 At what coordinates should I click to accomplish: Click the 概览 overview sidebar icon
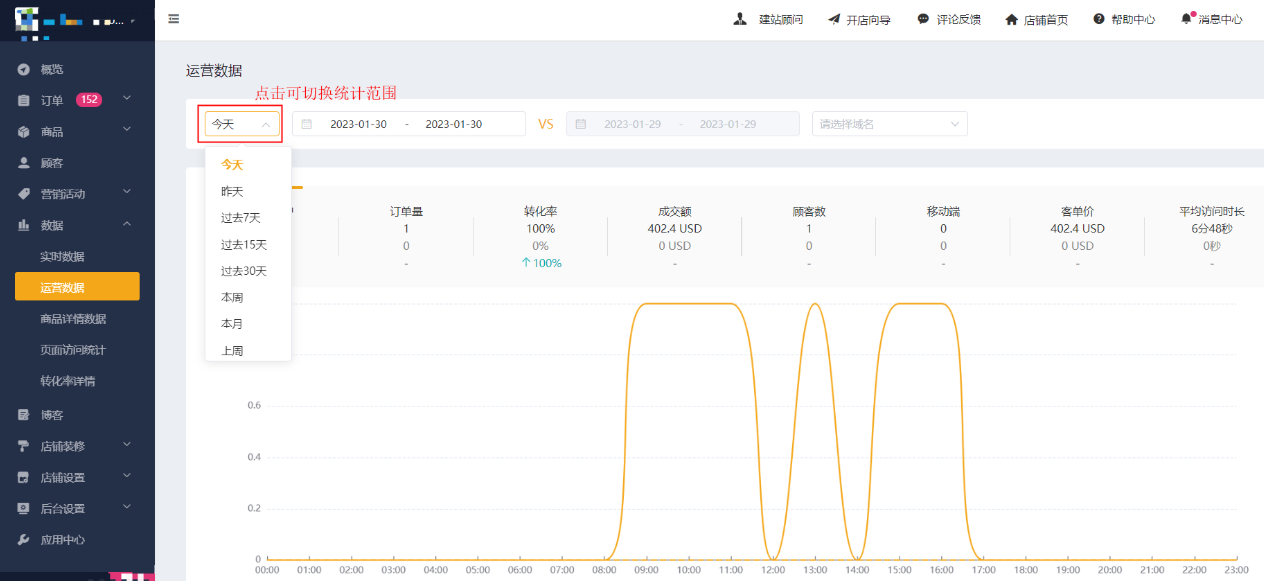[x=24, y=69]
